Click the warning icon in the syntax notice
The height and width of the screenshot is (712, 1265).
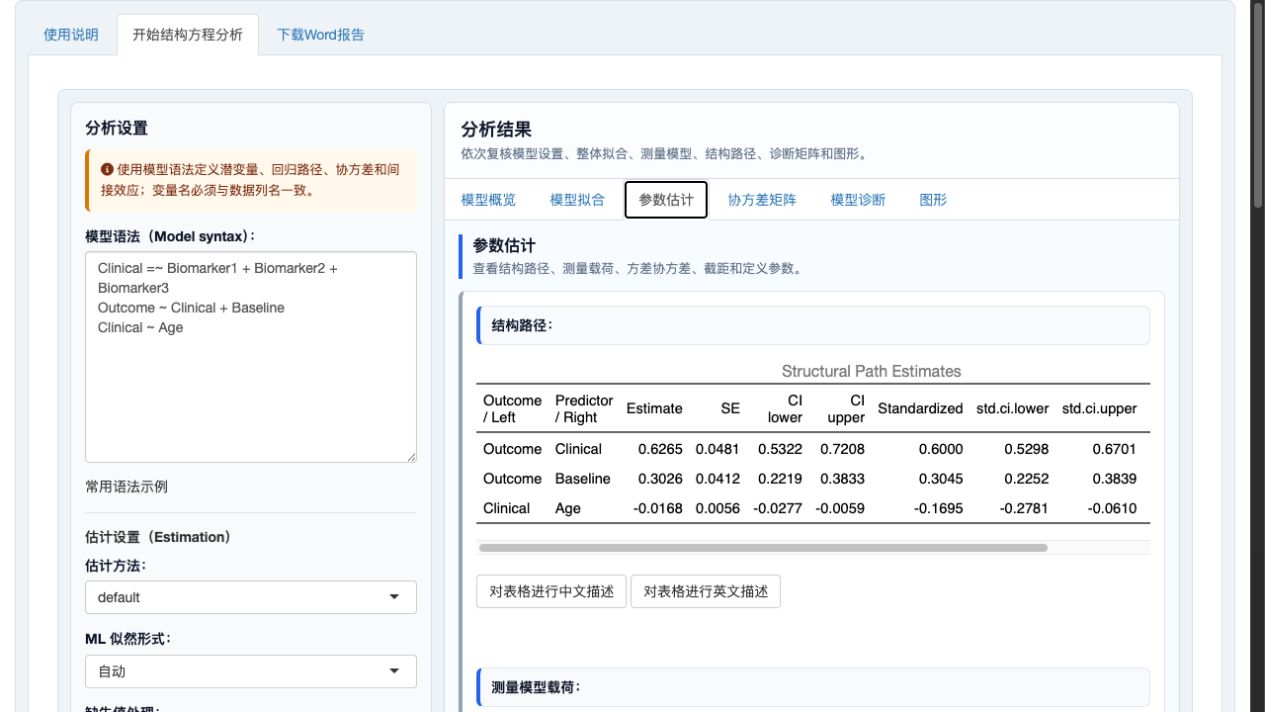[x=107, y=170]
